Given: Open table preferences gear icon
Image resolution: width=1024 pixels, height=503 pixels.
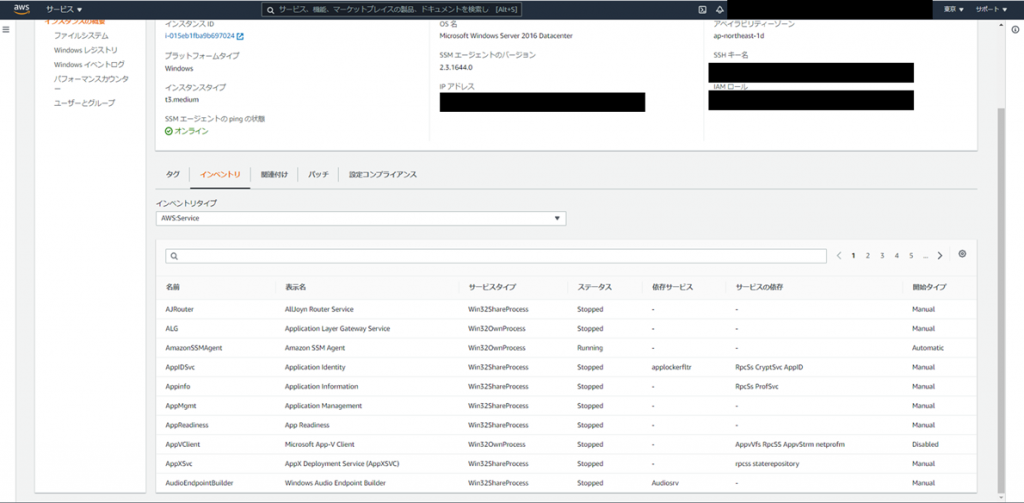Looking at the screenshot, I should coord(962,254).
